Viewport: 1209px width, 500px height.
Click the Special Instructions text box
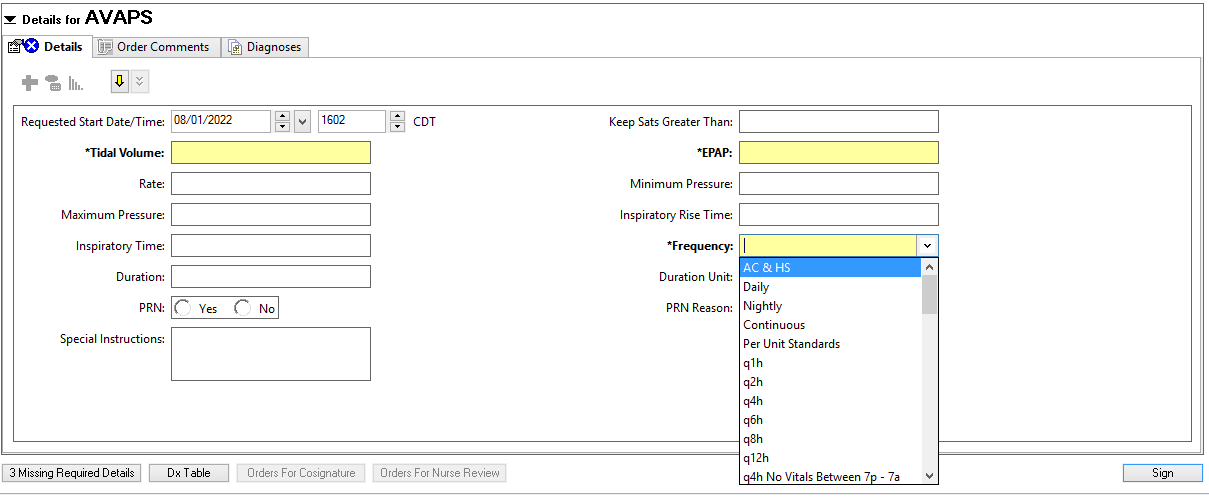[271, 354]
